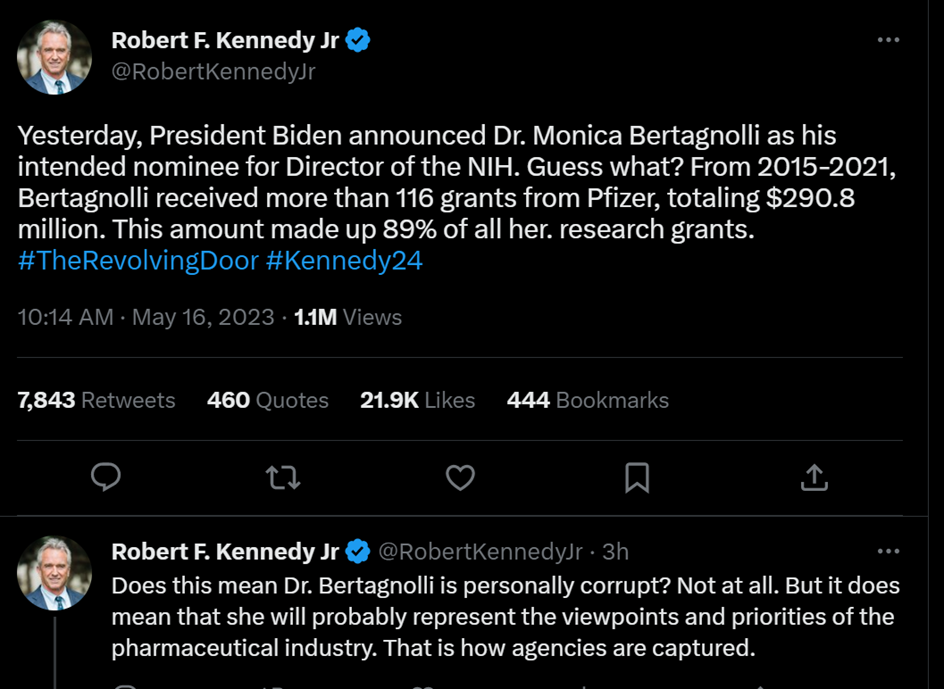Click verified badge on the reply tweet
The image size is (944, 689).
359,551
